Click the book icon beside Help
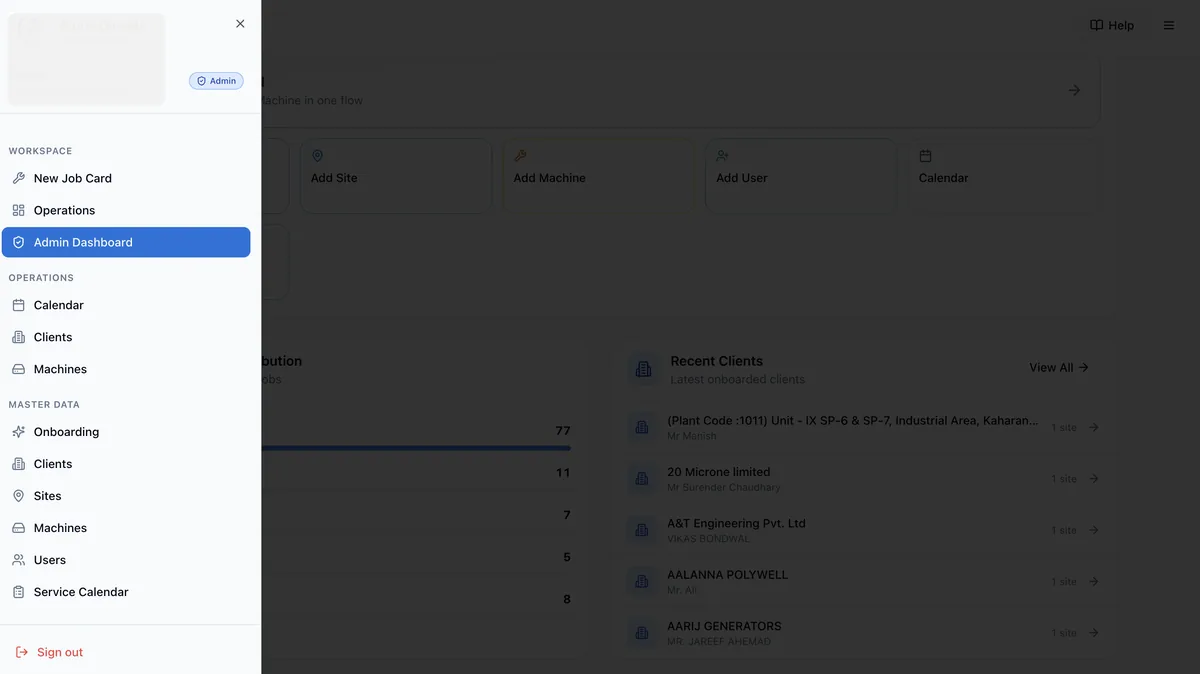This screenshot has height=674, width=1200. click(x=1096, y=25)
